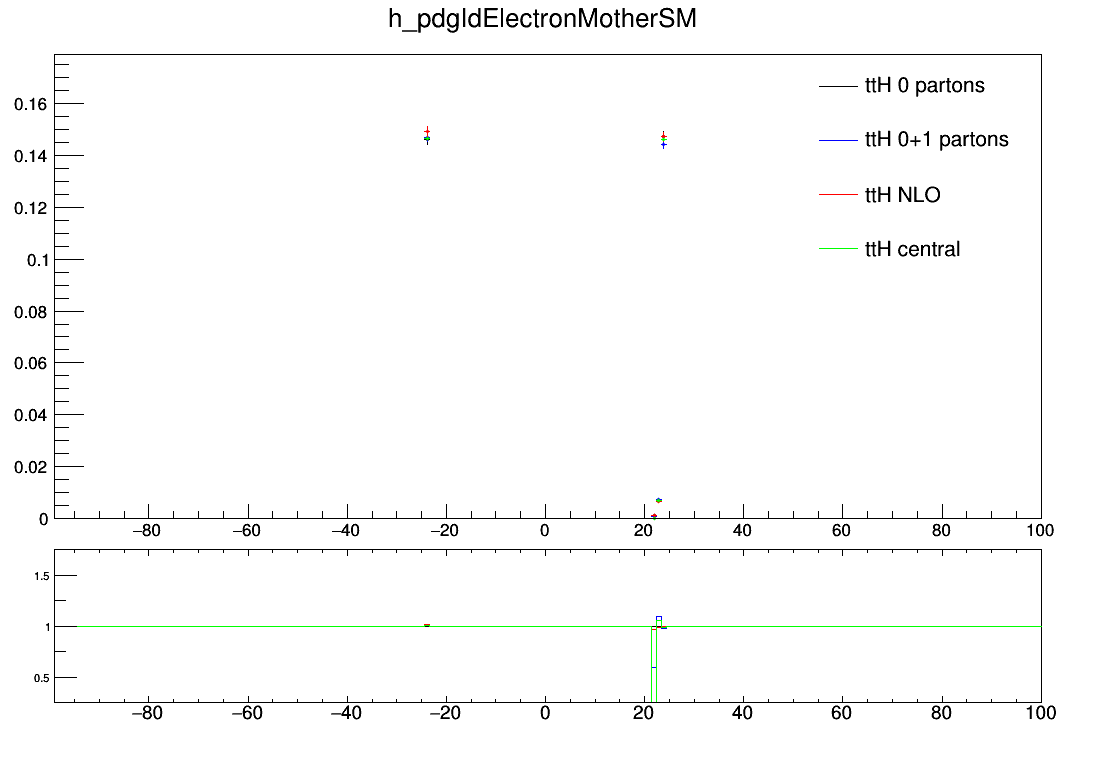Screen dimensions: 1096x772
Task: Click the red line sample for ttH NLO
Action: pyautogui.click(x=838, y=194)
